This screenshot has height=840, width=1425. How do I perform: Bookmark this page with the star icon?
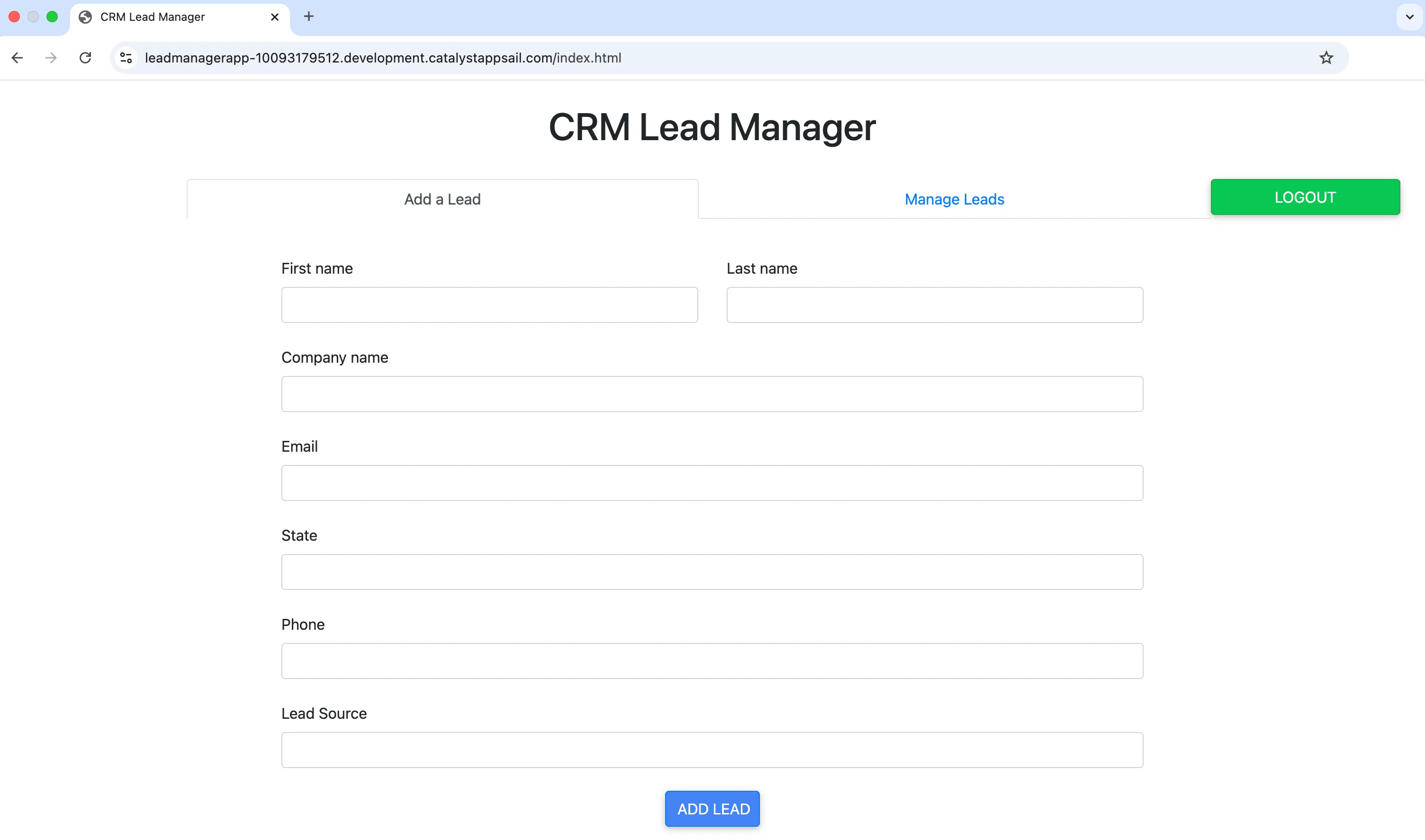(1326, 58)
